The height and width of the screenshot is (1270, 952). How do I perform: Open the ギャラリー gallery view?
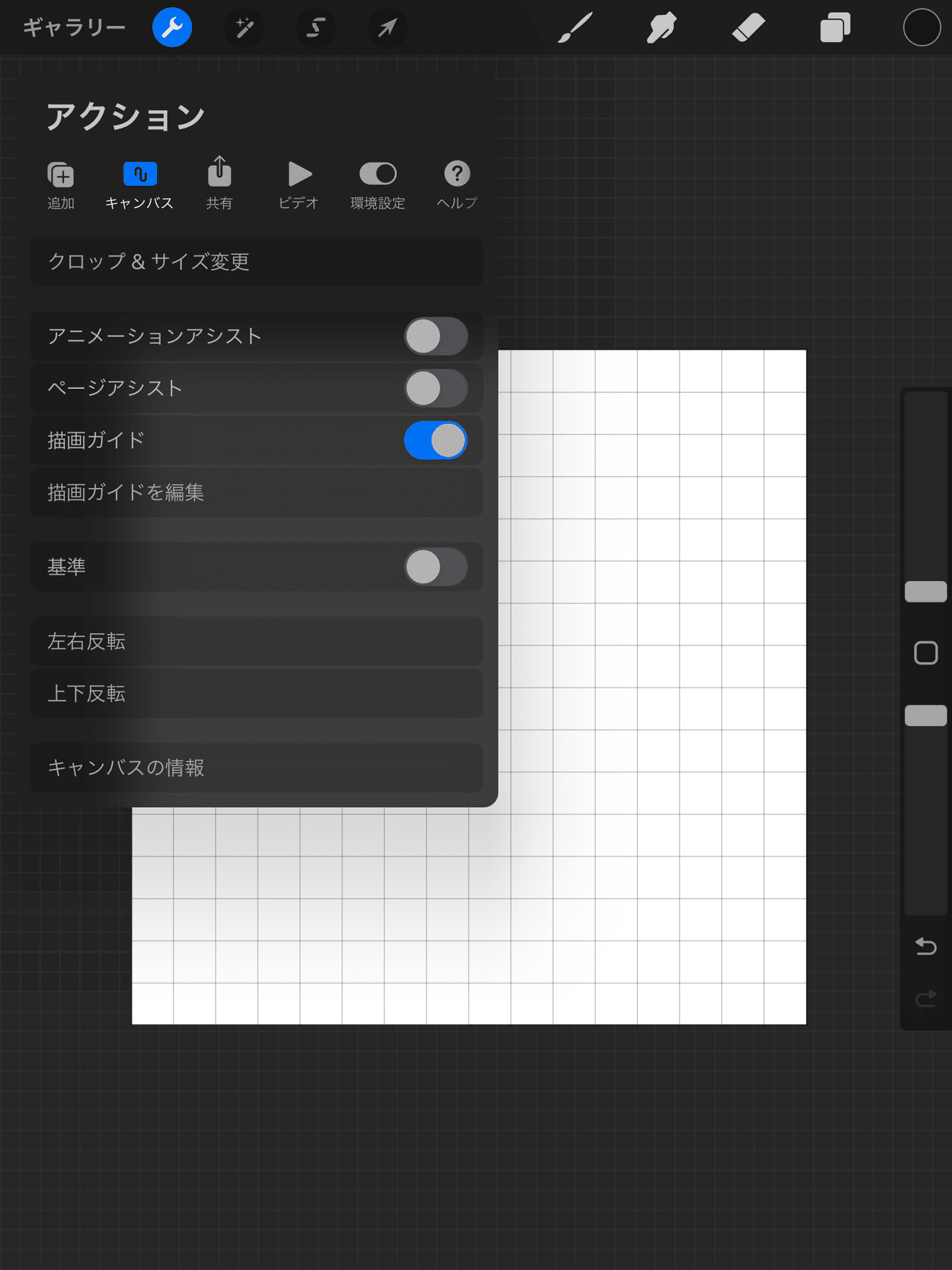point(74,28)
